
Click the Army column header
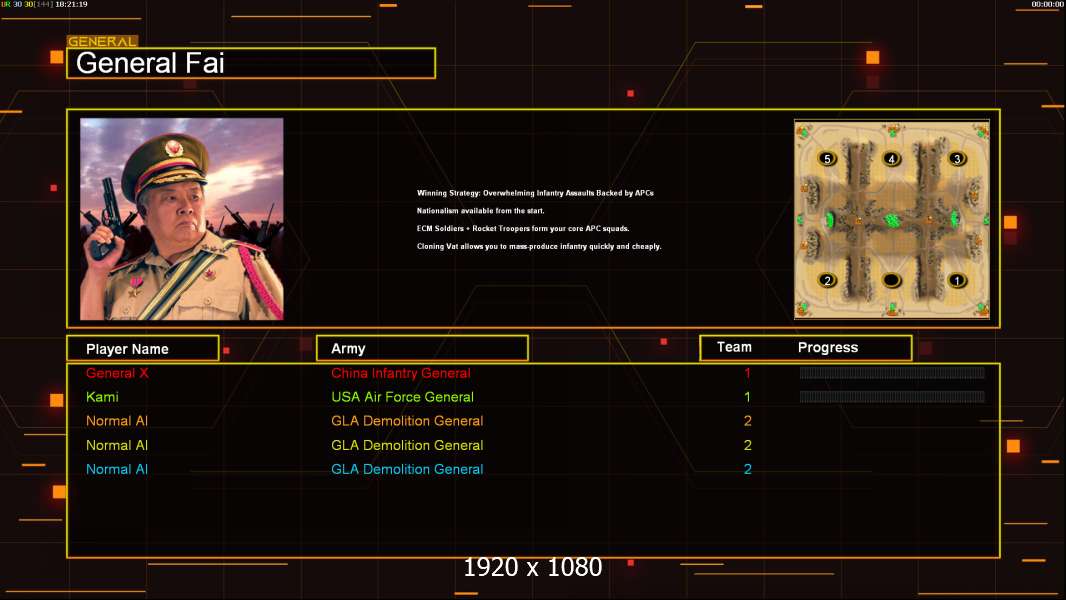click(x=422, y=349)
